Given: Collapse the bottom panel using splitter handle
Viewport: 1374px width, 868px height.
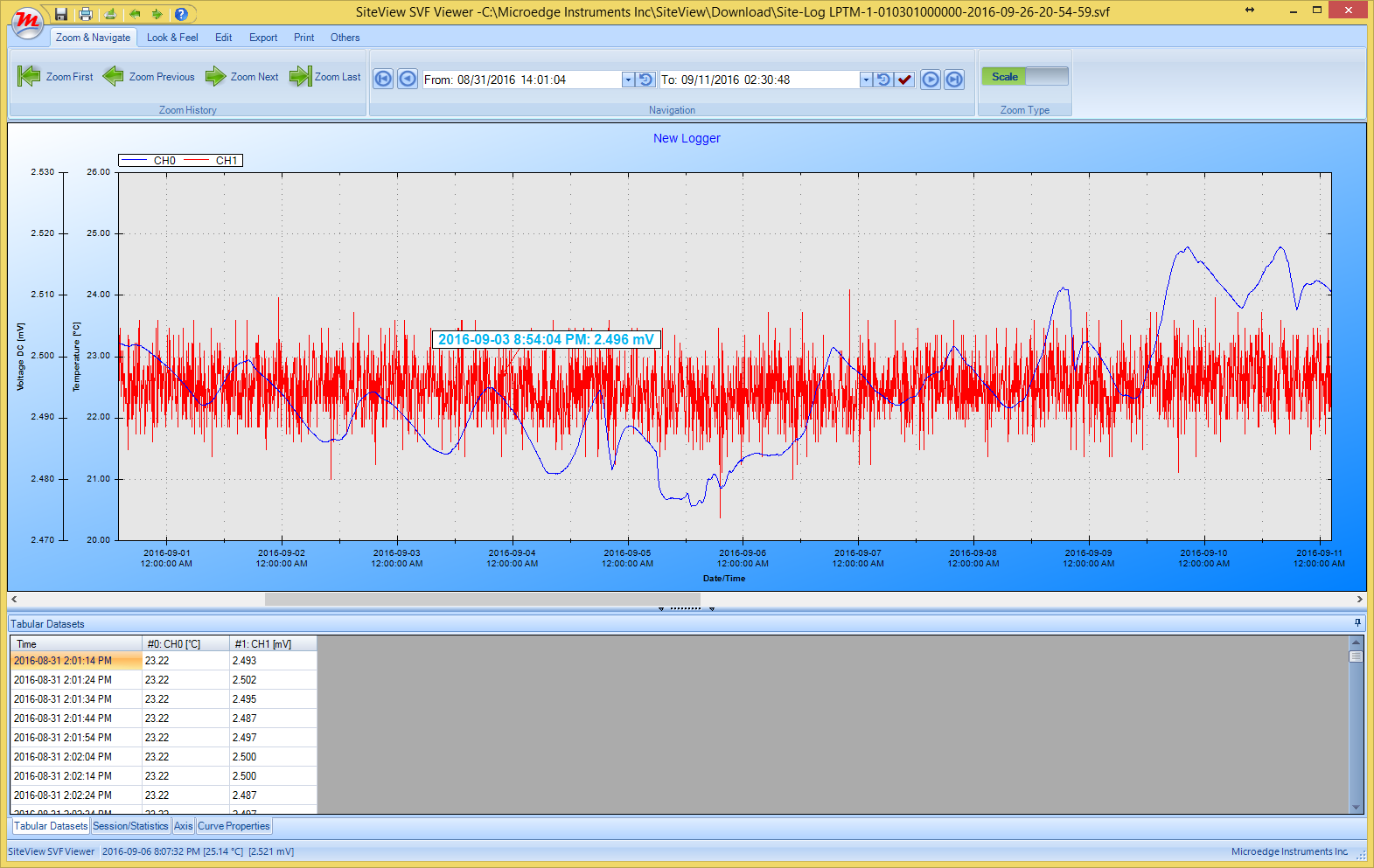Looking at the screenshot, I should coord(686,608).
